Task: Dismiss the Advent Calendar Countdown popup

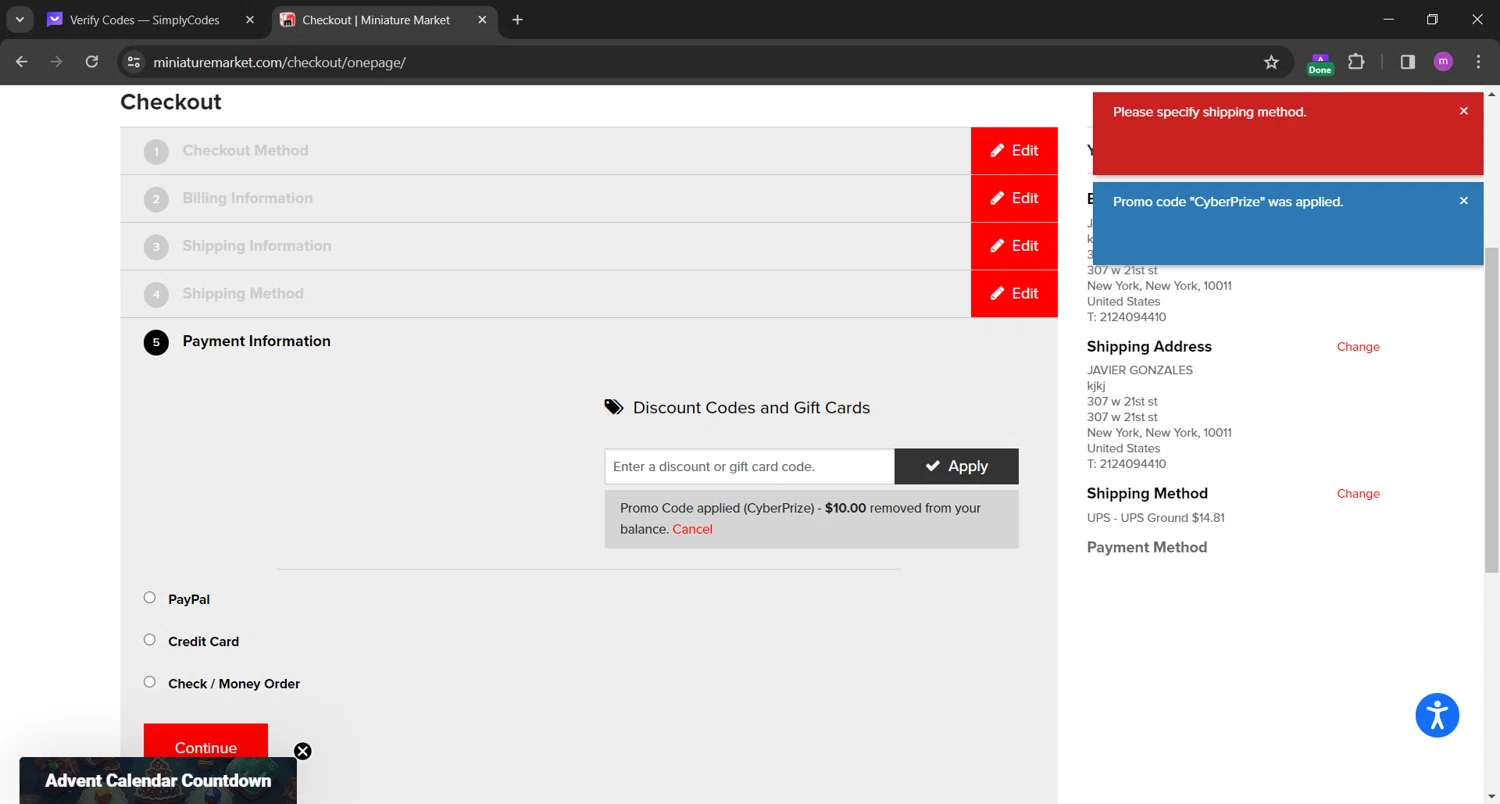Action: click(x=302, y=751)
